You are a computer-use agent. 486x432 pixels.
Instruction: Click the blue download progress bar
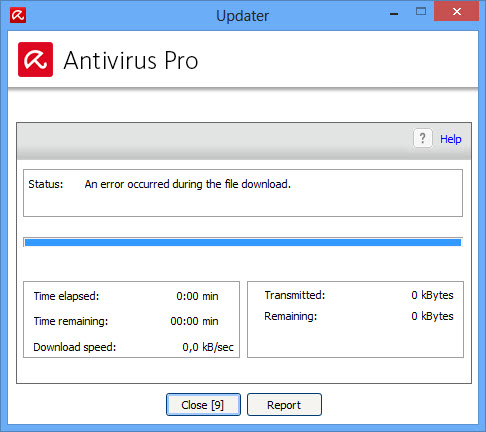tap(243, 242)
